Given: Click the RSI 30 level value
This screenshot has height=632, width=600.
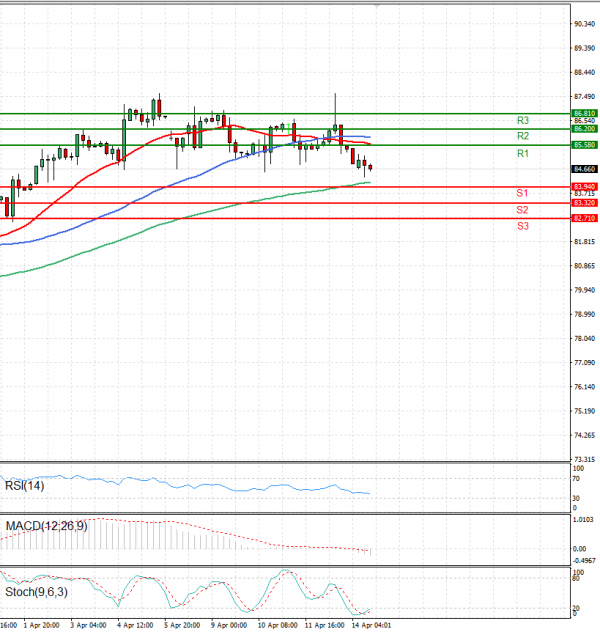Looking at the screenshot, I should pos(576,499).
